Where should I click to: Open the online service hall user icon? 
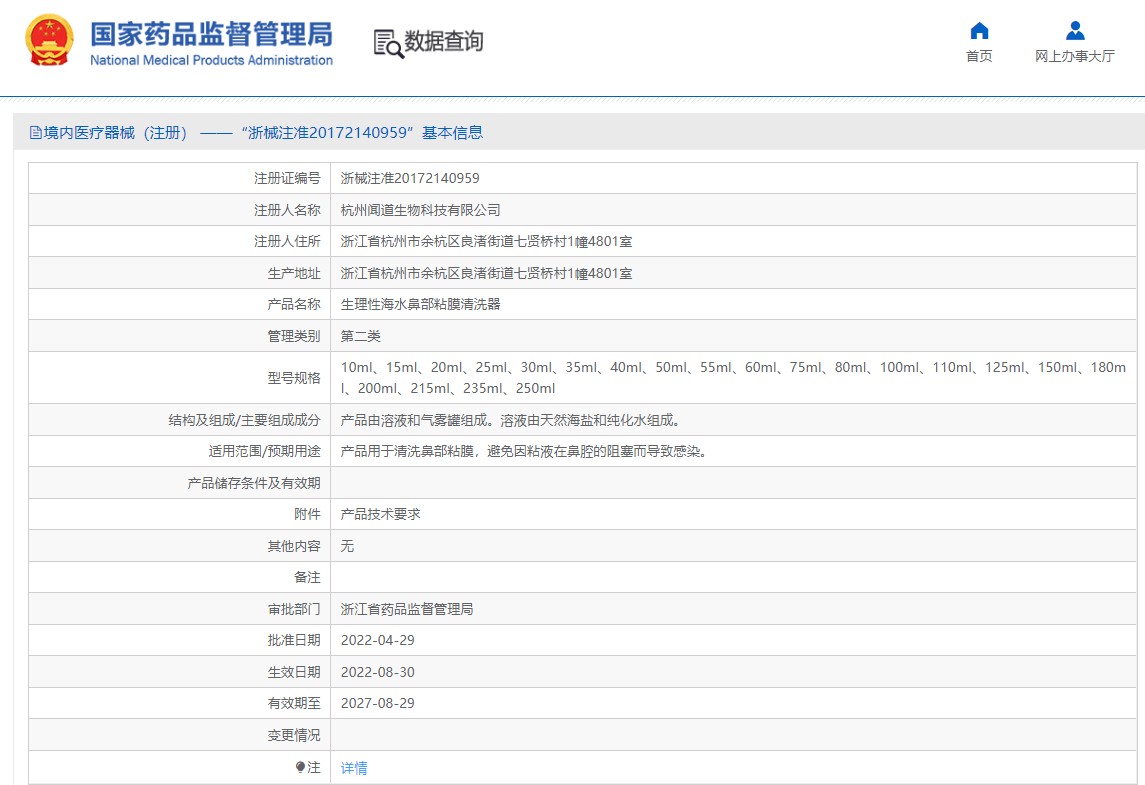(x=1074, y=31)
